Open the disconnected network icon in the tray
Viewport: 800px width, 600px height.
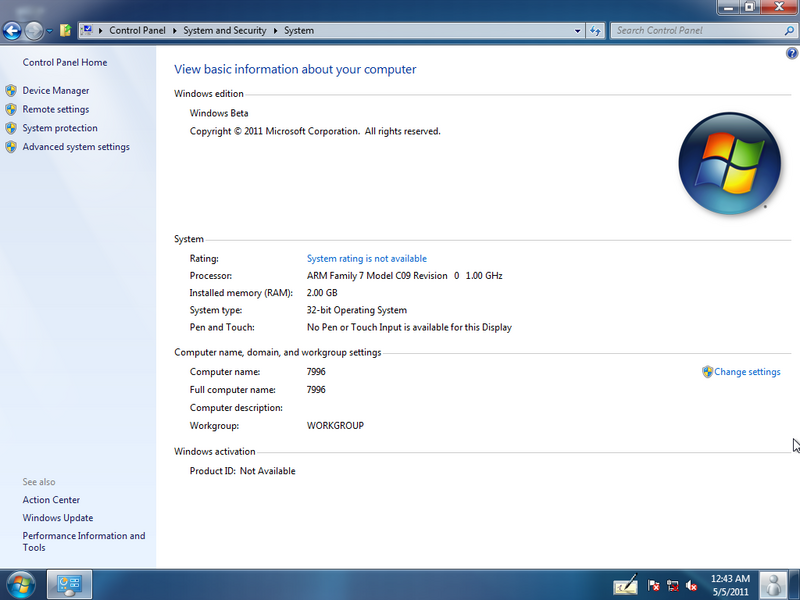tap(672, 585)
